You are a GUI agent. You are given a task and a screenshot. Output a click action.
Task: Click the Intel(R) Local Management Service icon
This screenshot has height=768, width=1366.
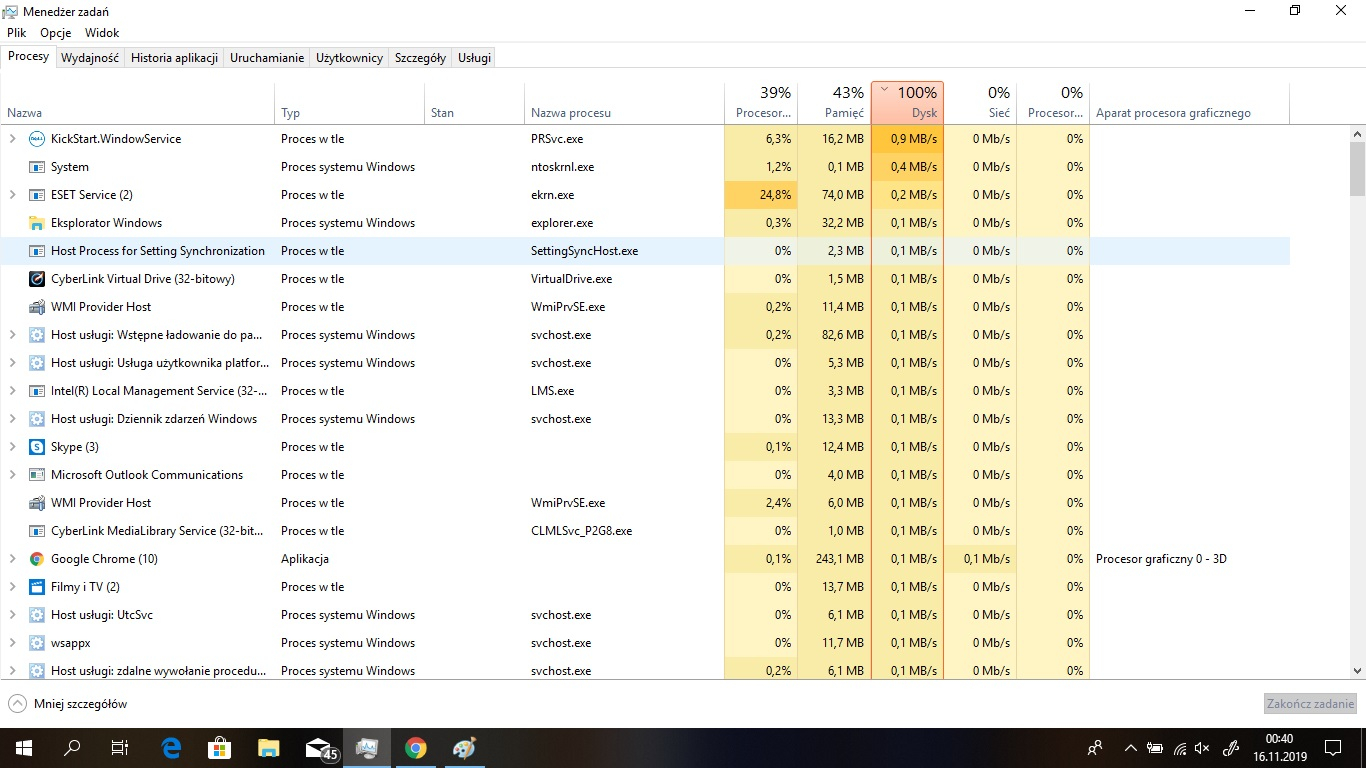tap(37, 391)
